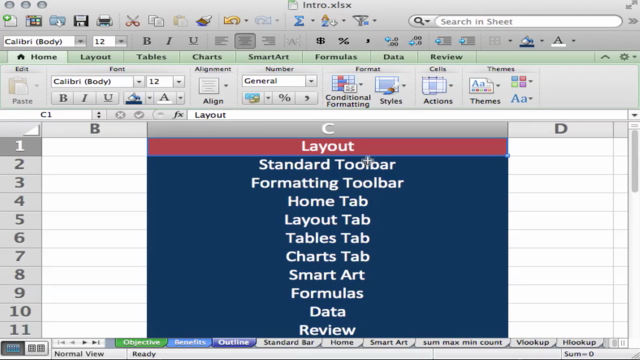The width and height of the screenshot is (640, 360).
Task: Click Decrease Decimal icon
Action: (416, 41)
